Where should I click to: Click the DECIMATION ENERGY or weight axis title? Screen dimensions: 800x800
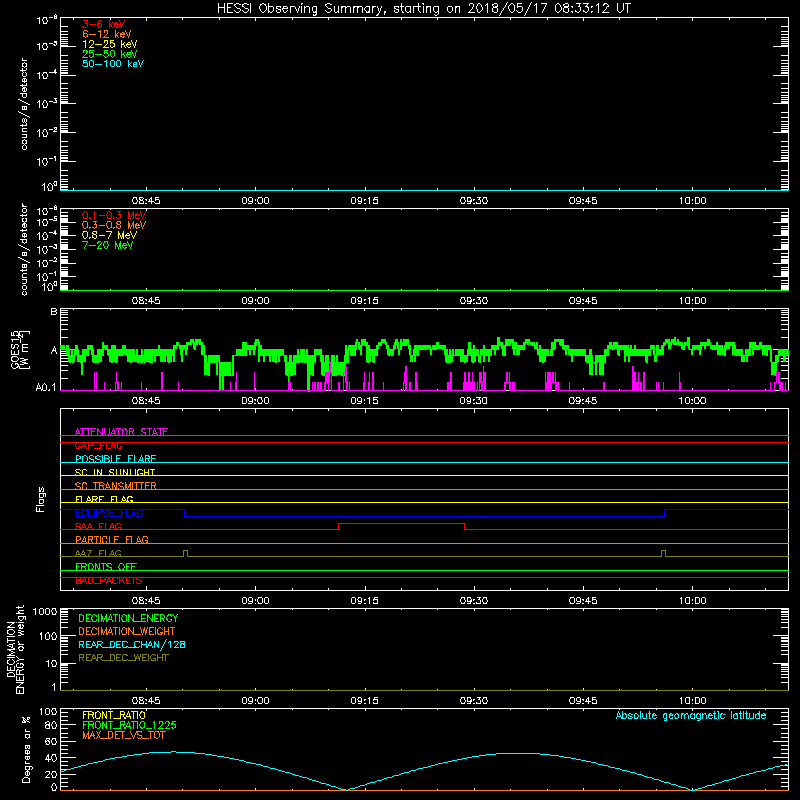[15, 649]
